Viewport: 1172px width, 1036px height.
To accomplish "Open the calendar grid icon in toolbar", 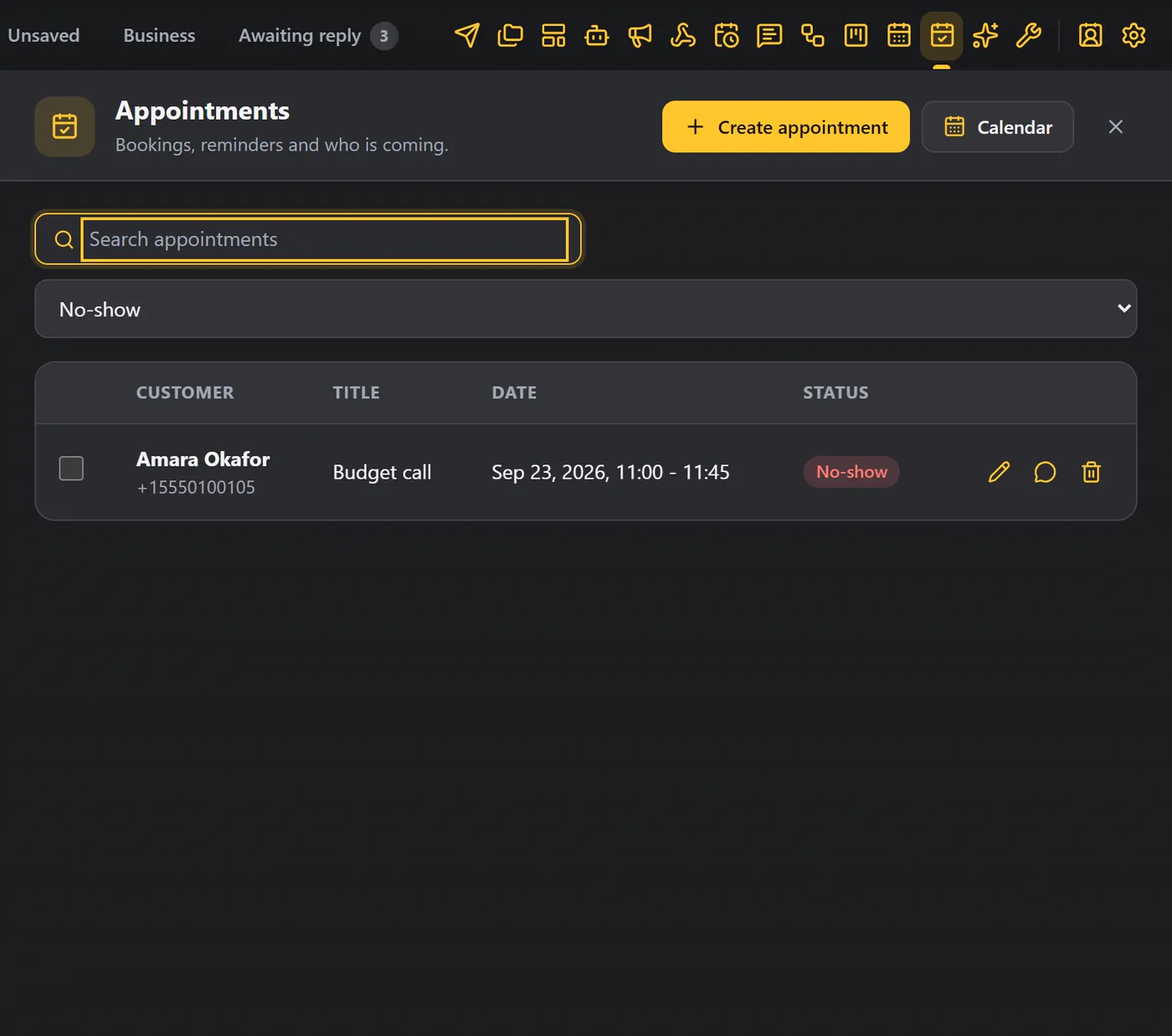I will (899, 35).
